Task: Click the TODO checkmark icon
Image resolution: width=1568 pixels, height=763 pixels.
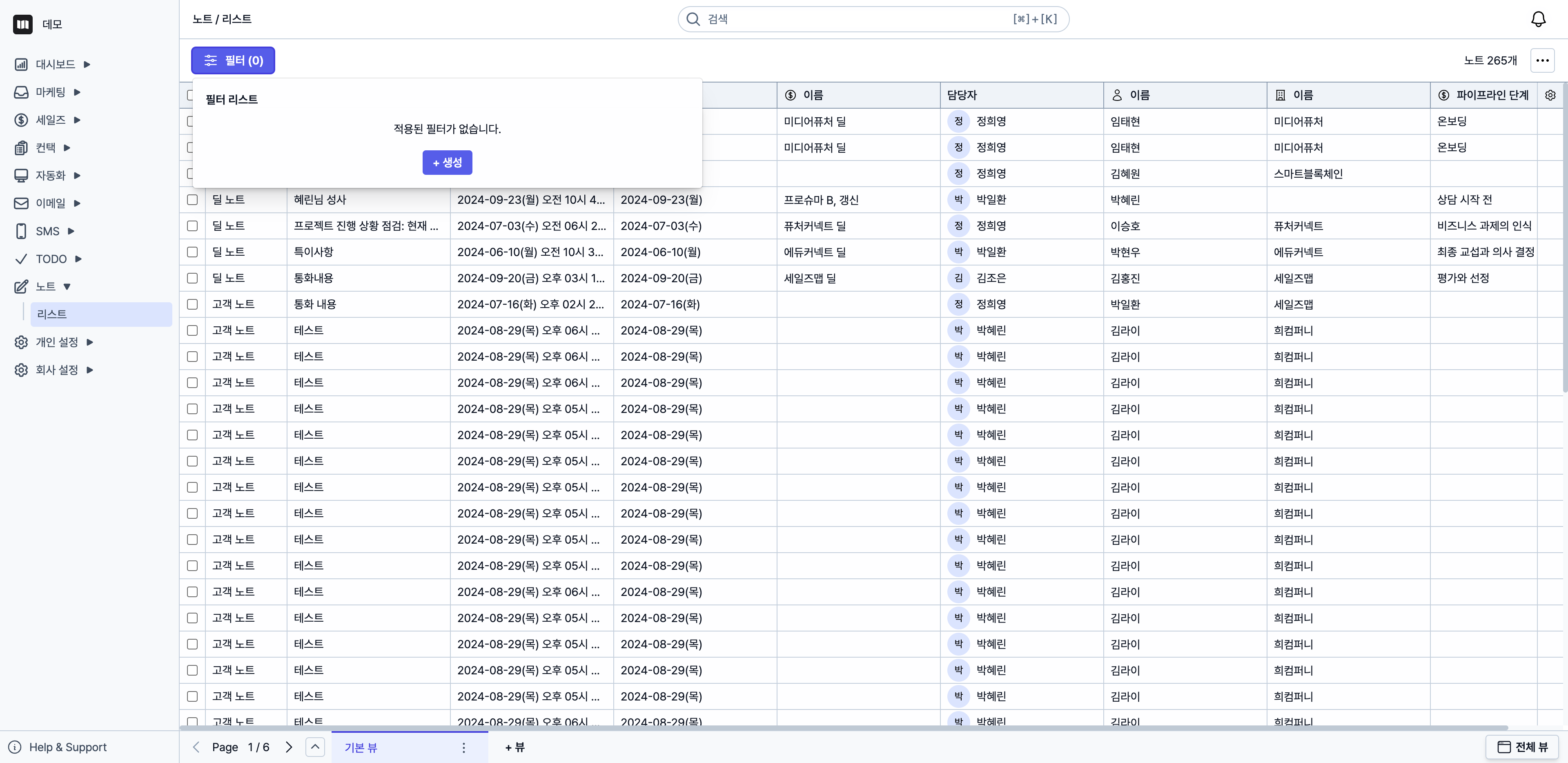Action: tap(21, 259)
